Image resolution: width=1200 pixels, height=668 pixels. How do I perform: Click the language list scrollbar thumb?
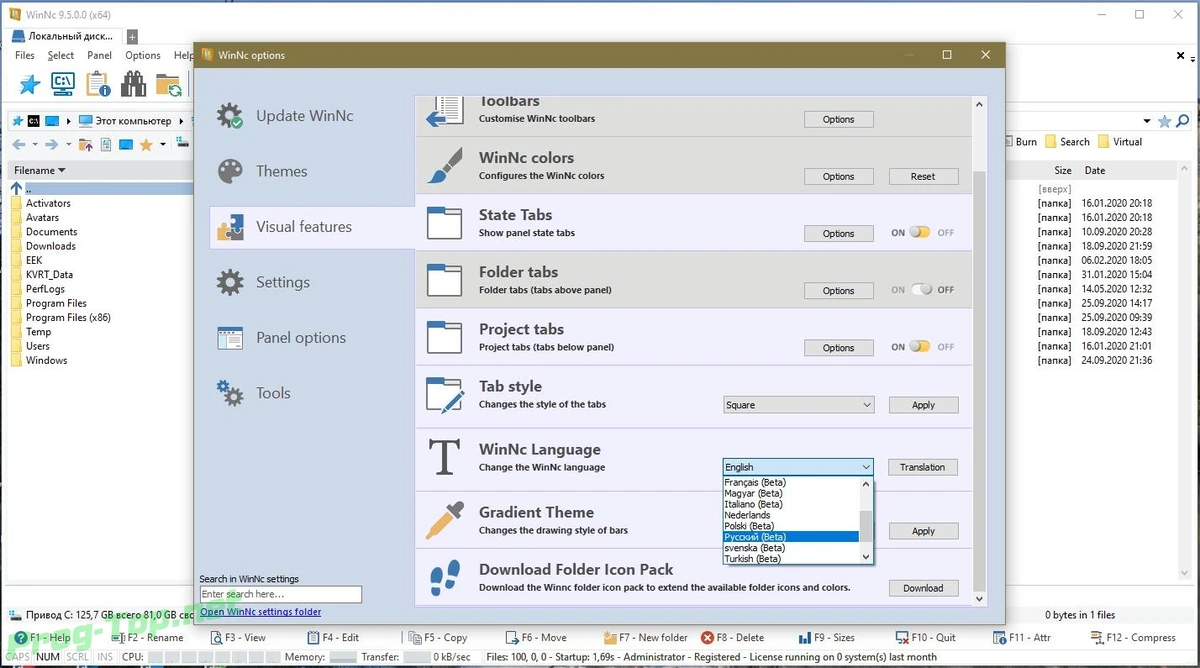pyautogui.click(x=866, y=525)
